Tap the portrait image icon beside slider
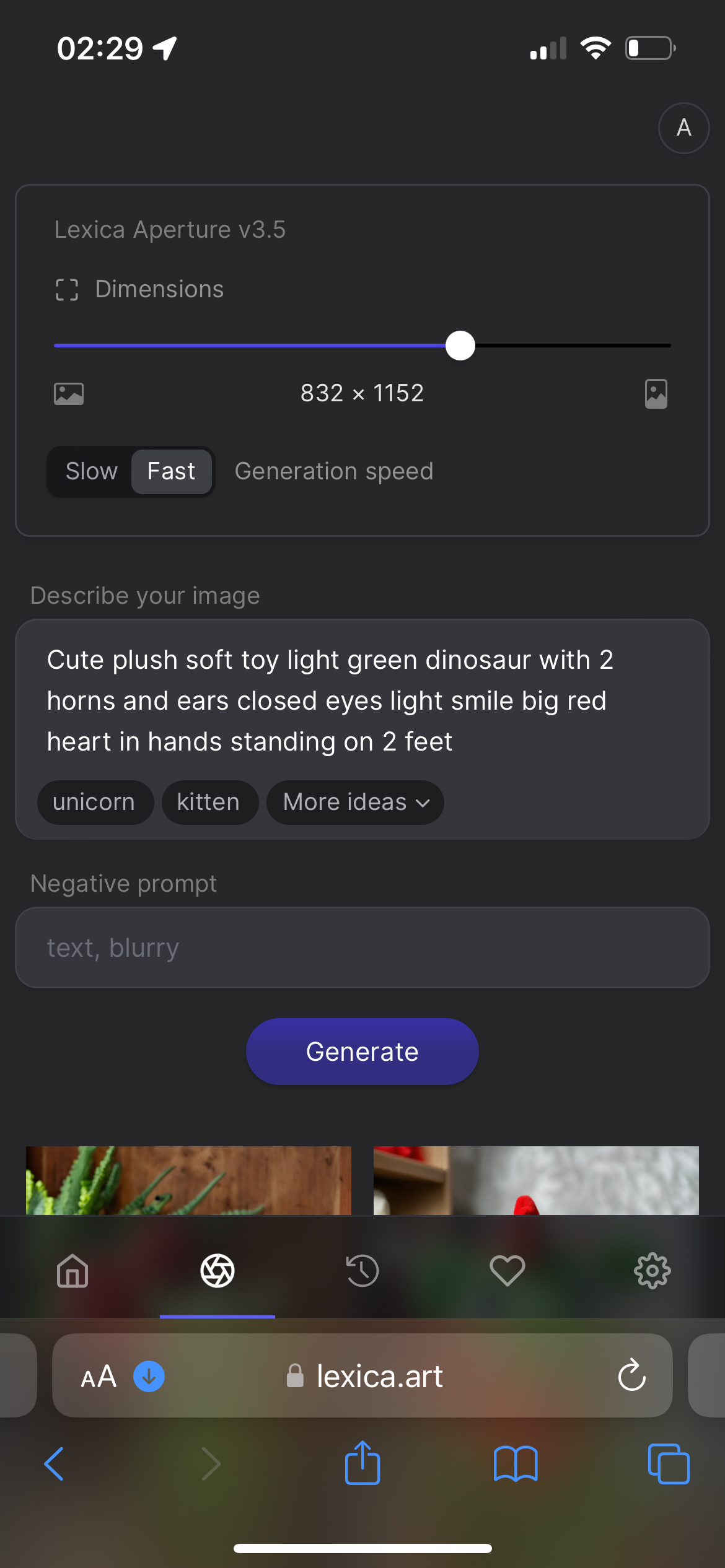This screenshot has height=1568, width=725. pos(656,394)
